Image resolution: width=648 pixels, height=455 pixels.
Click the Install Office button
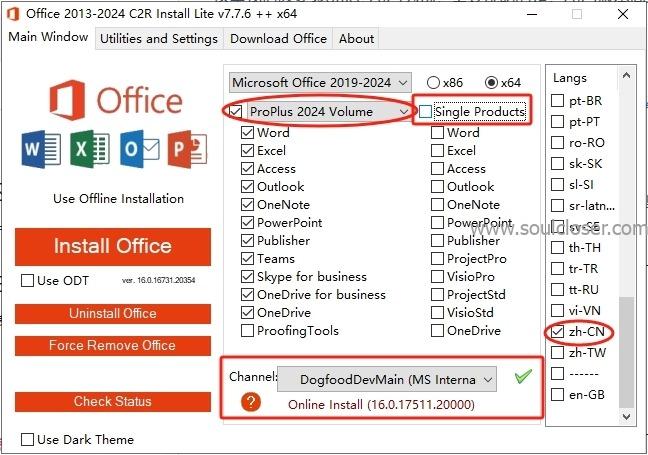point(113,246)
